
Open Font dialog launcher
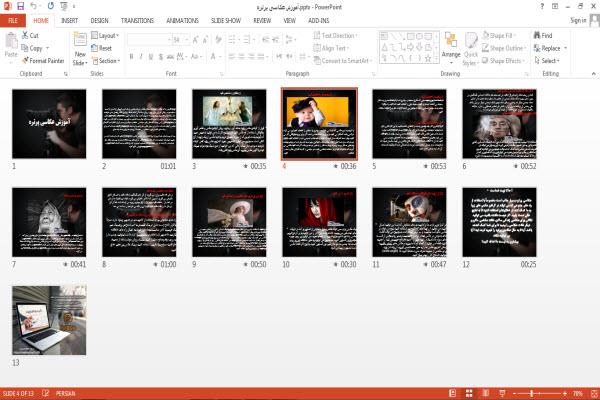point(221,74)
